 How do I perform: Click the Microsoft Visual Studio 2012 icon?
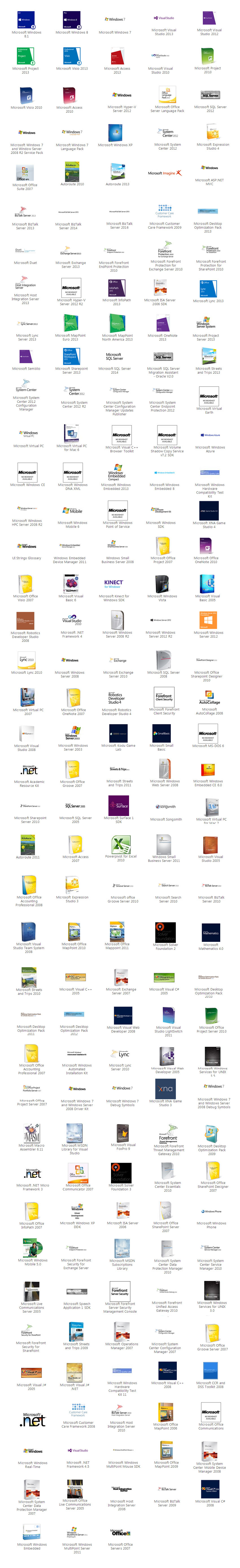pos(210,18)
